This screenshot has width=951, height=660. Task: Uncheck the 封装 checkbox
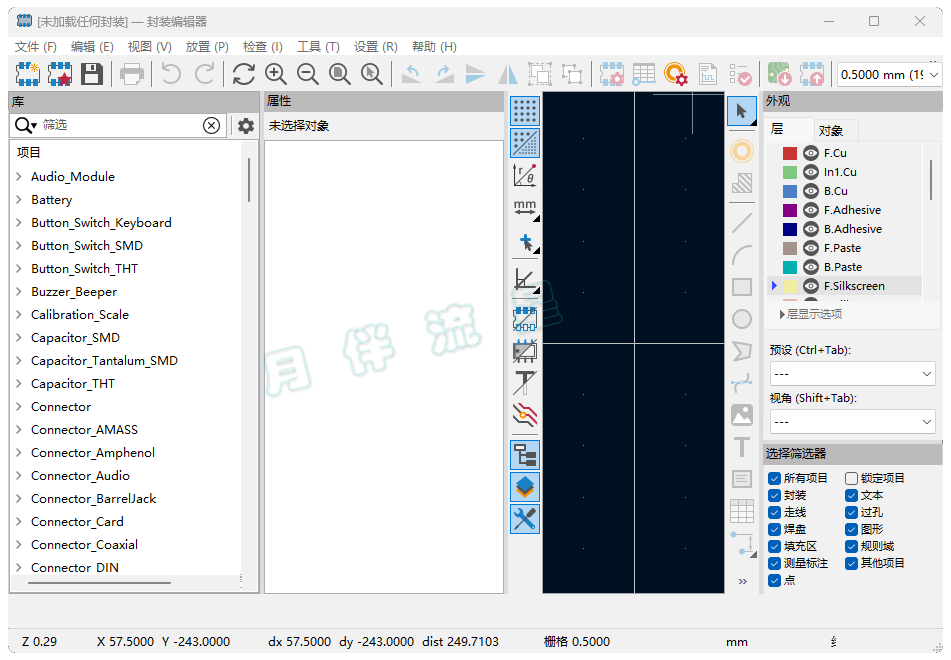[775, 495]
